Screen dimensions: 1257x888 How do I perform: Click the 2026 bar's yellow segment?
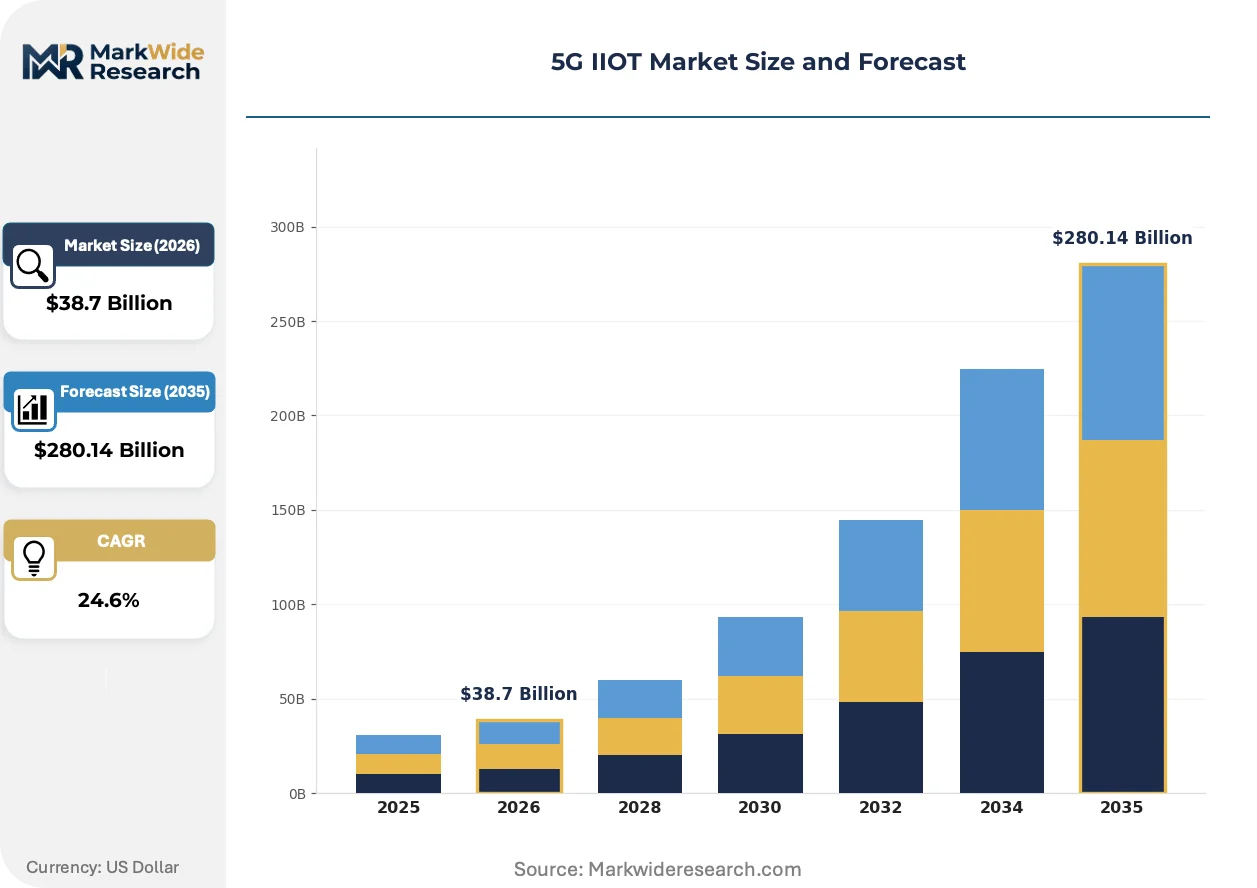click(519, 757)
